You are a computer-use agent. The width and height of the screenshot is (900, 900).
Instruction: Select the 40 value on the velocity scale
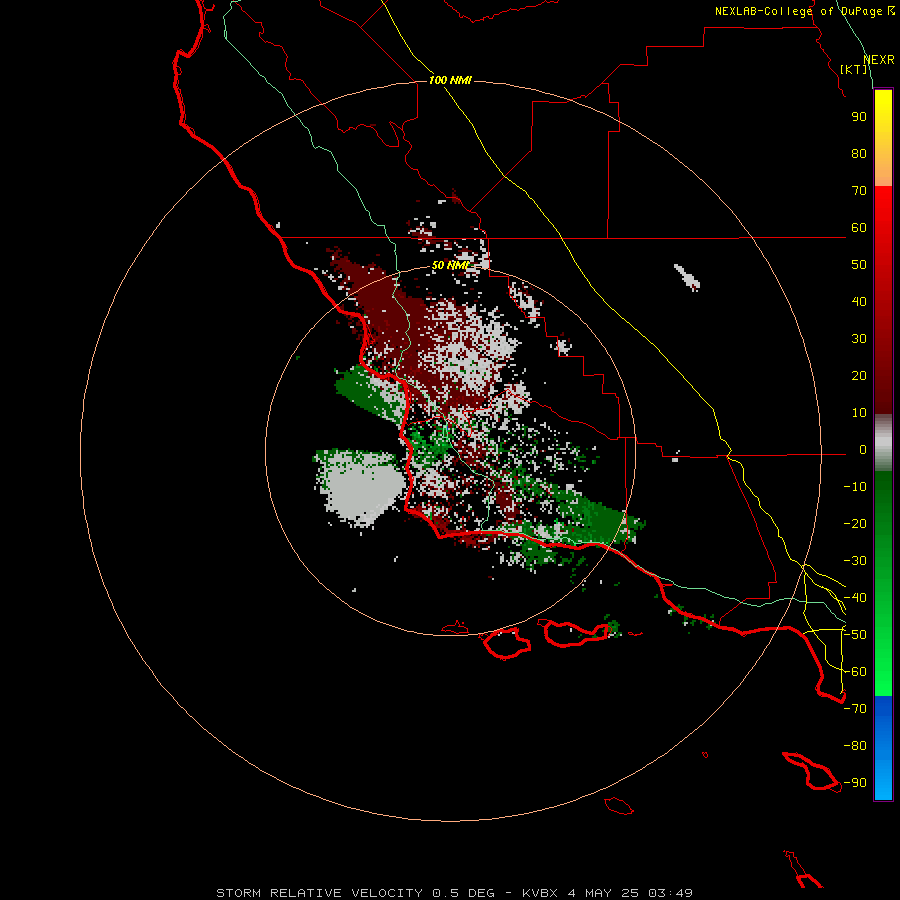pyautogui.click(x=859, y=302)
